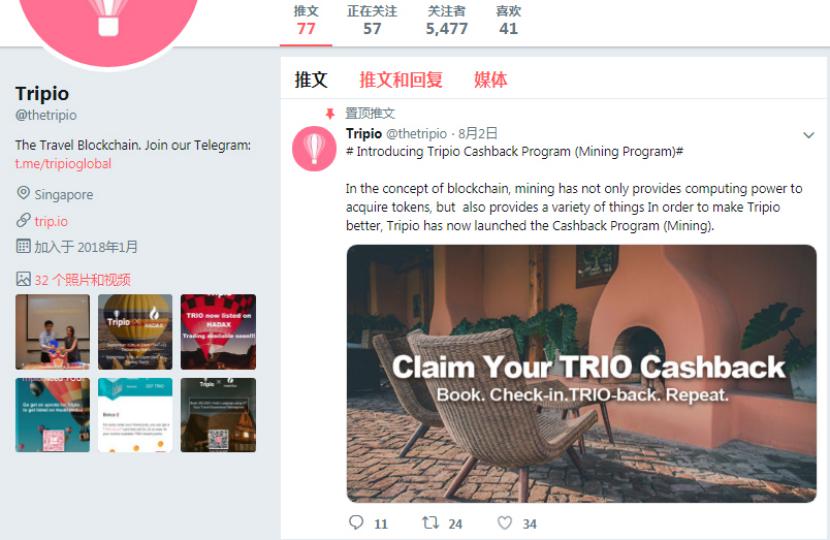The image size is (830, 540).
Task: Open the tweet options chevron dropdown
Action: [x=808, y=136]
